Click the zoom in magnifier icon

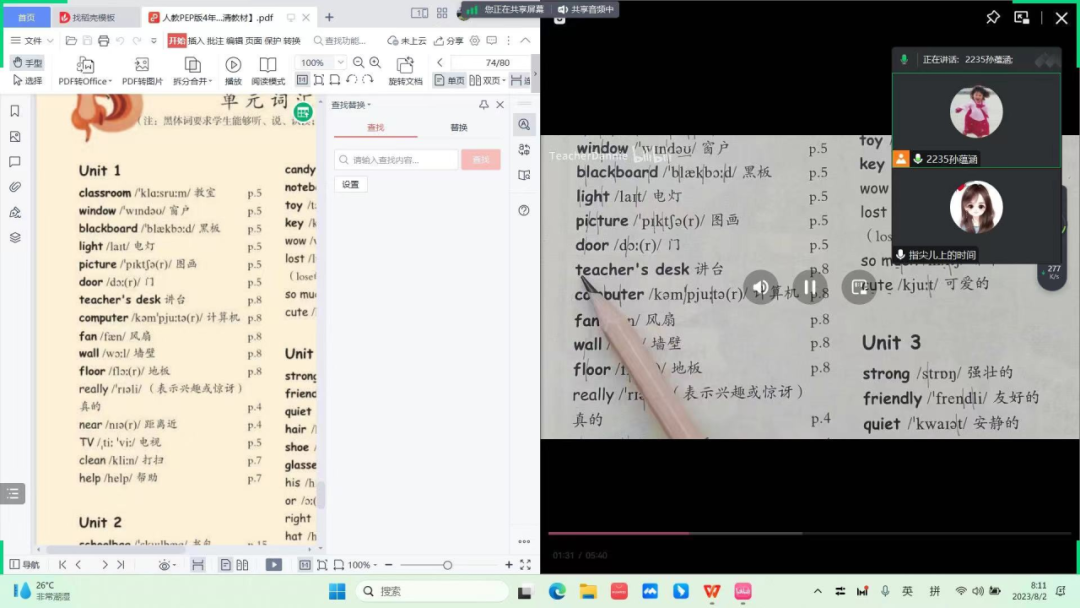coord(375,62)
